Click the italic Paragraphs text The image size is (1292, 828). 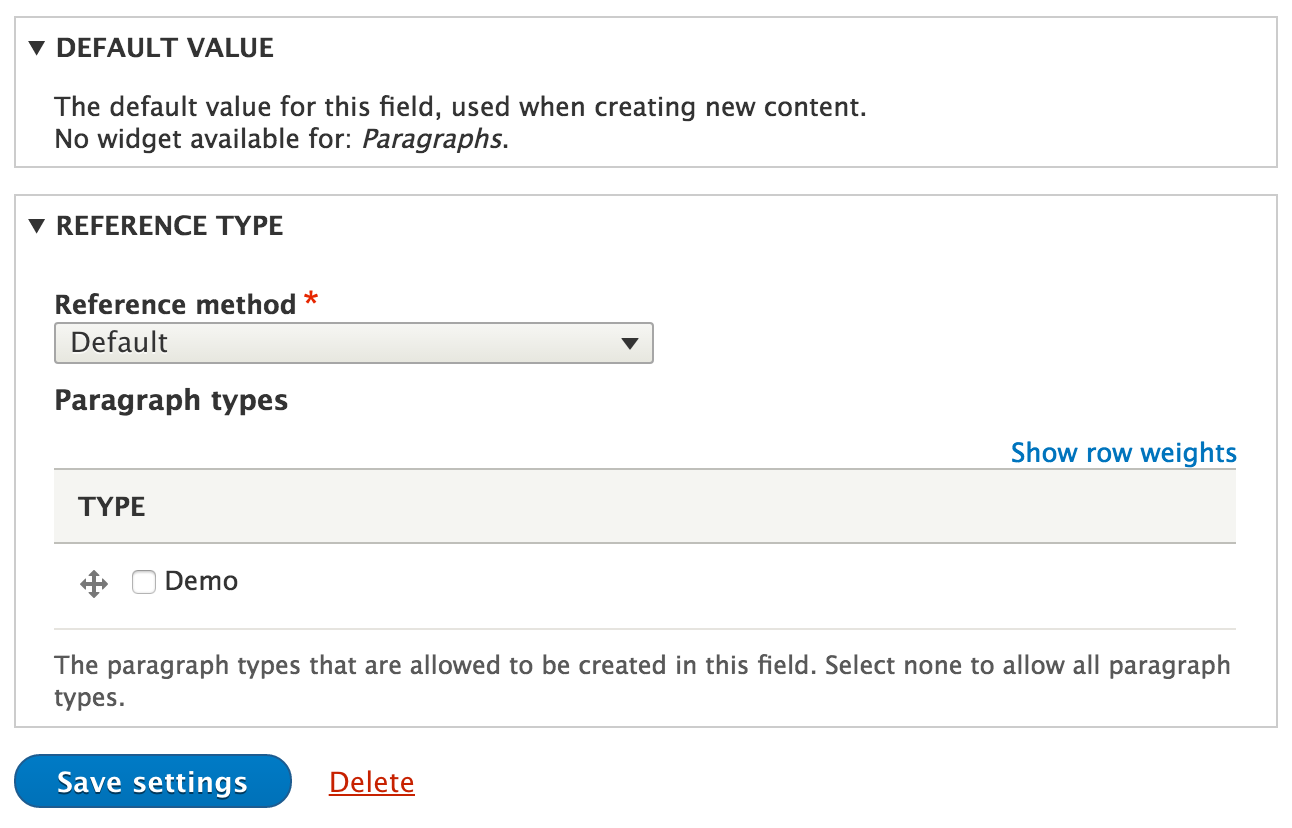[x=431, y=139]
